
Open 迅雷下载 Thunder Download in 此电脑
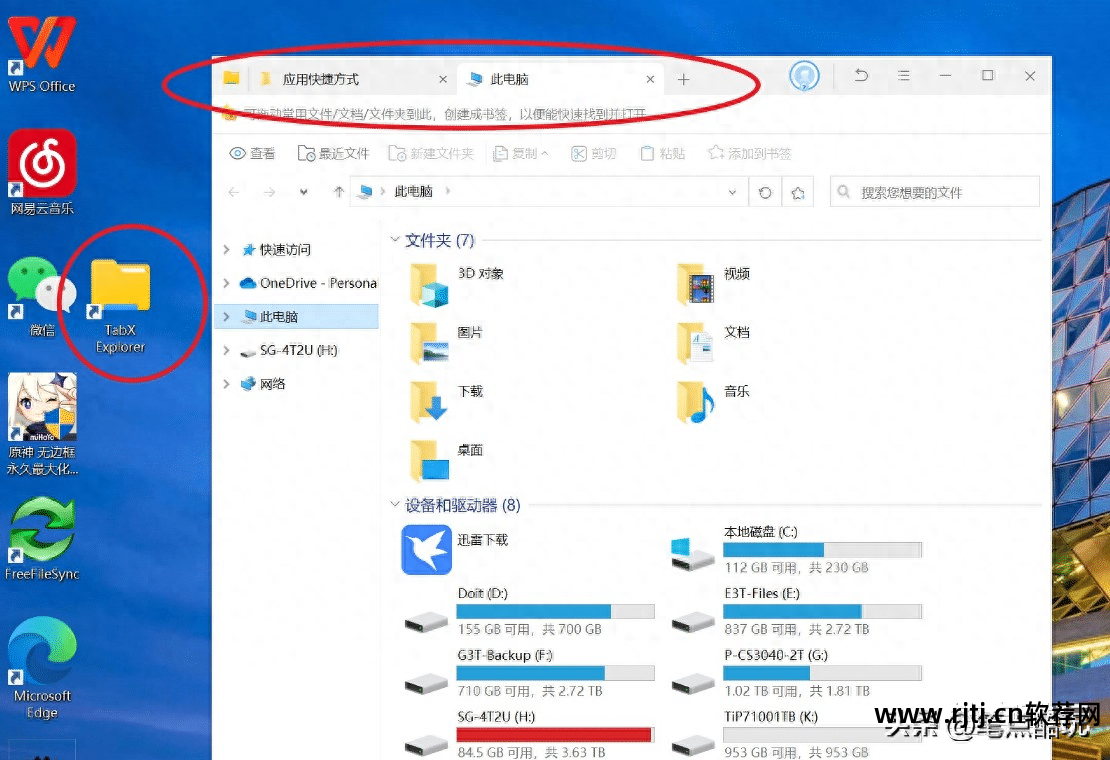coord(425,549)
